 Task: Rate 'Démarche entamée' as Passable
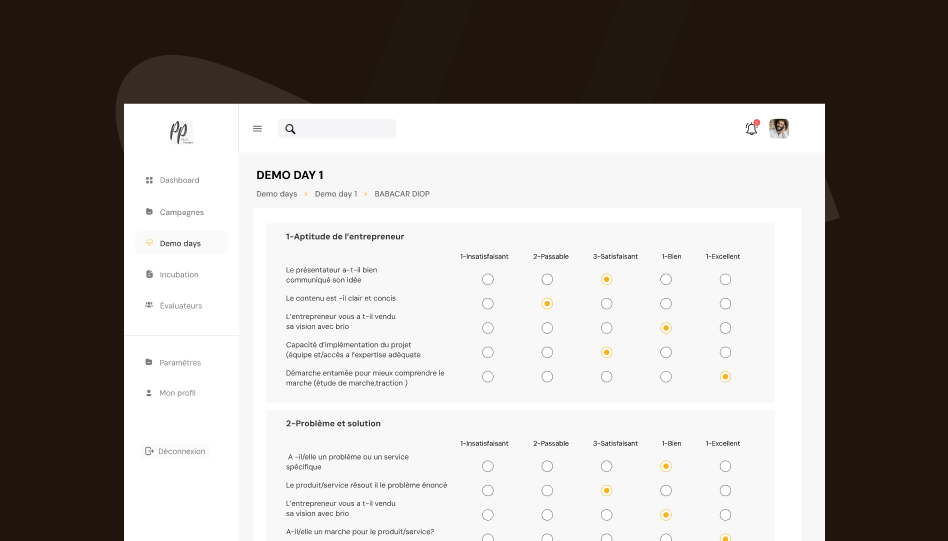(x=547, y=377)
